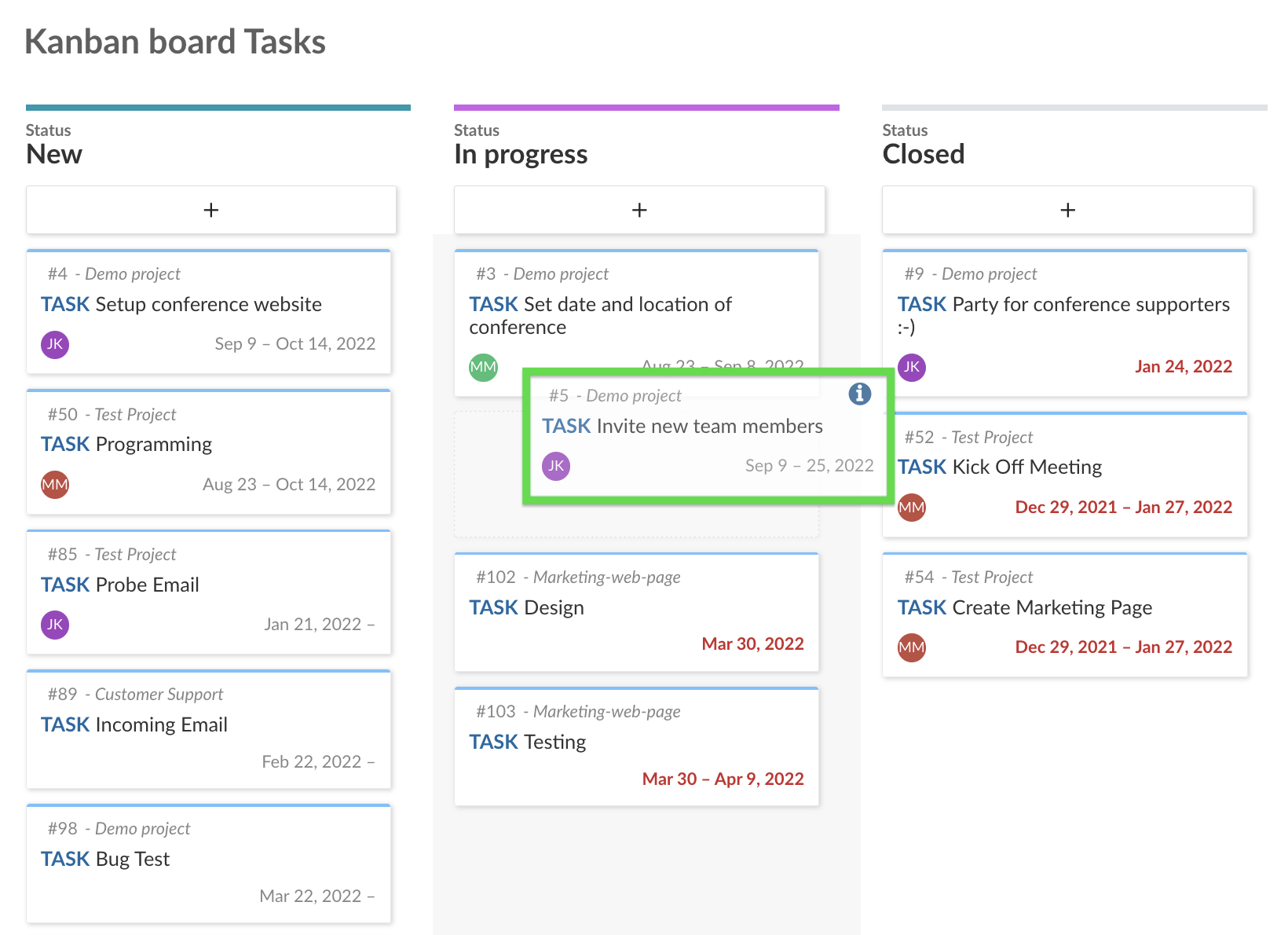Add a new card to the New column
Screen dimensions: 1288x935
211,210
